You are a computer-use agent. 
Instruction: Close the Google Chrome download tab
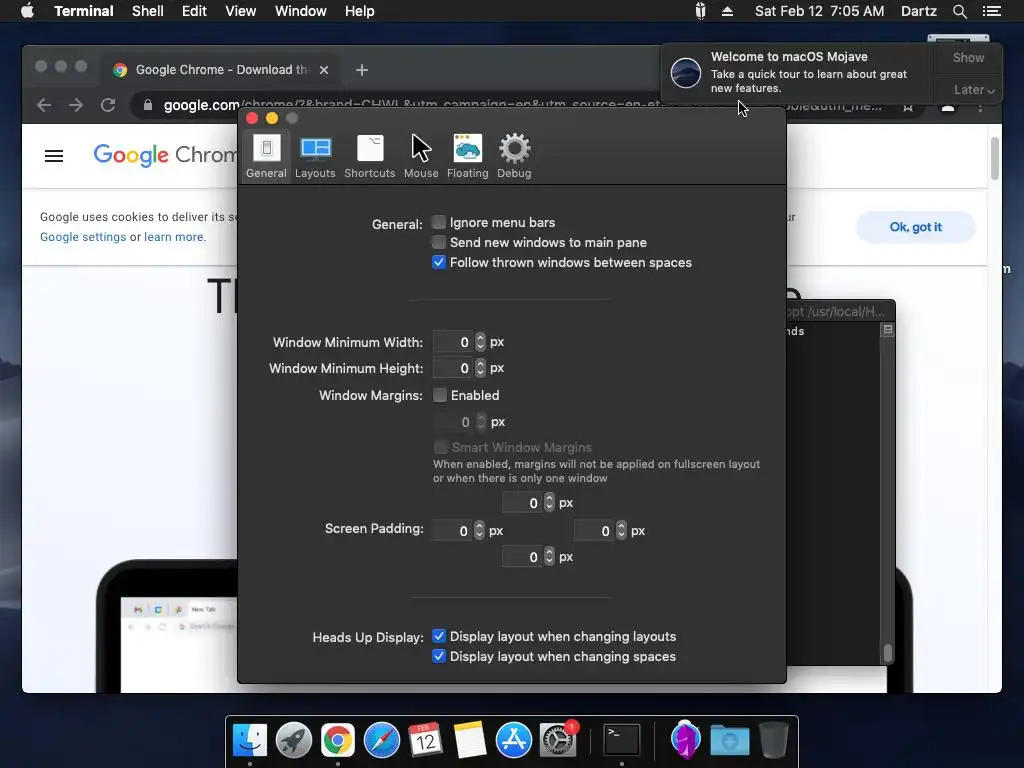click(x=324, y=70)
